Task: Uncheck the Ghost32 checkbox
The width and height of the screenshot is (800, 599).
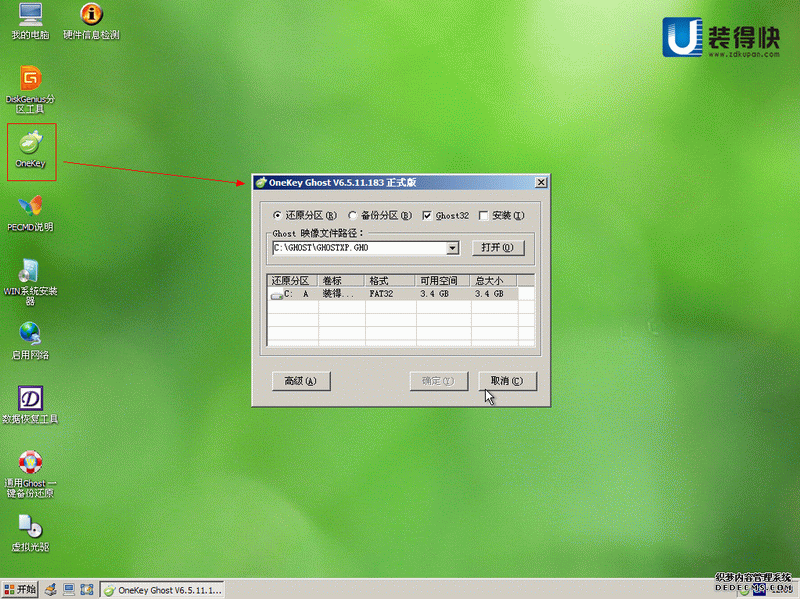Action: point(427,216)
